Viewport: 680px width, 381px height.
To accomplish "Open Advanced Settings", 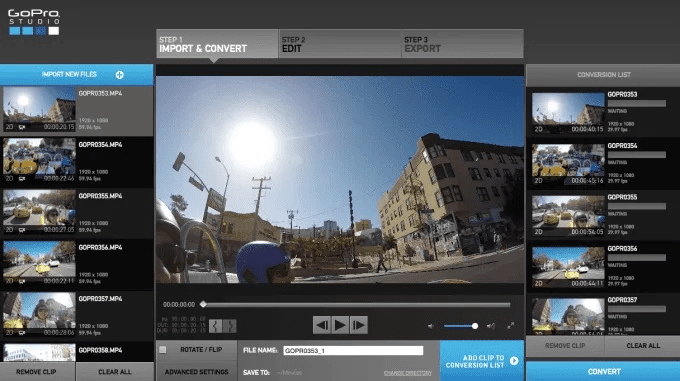I will [196, 372].
